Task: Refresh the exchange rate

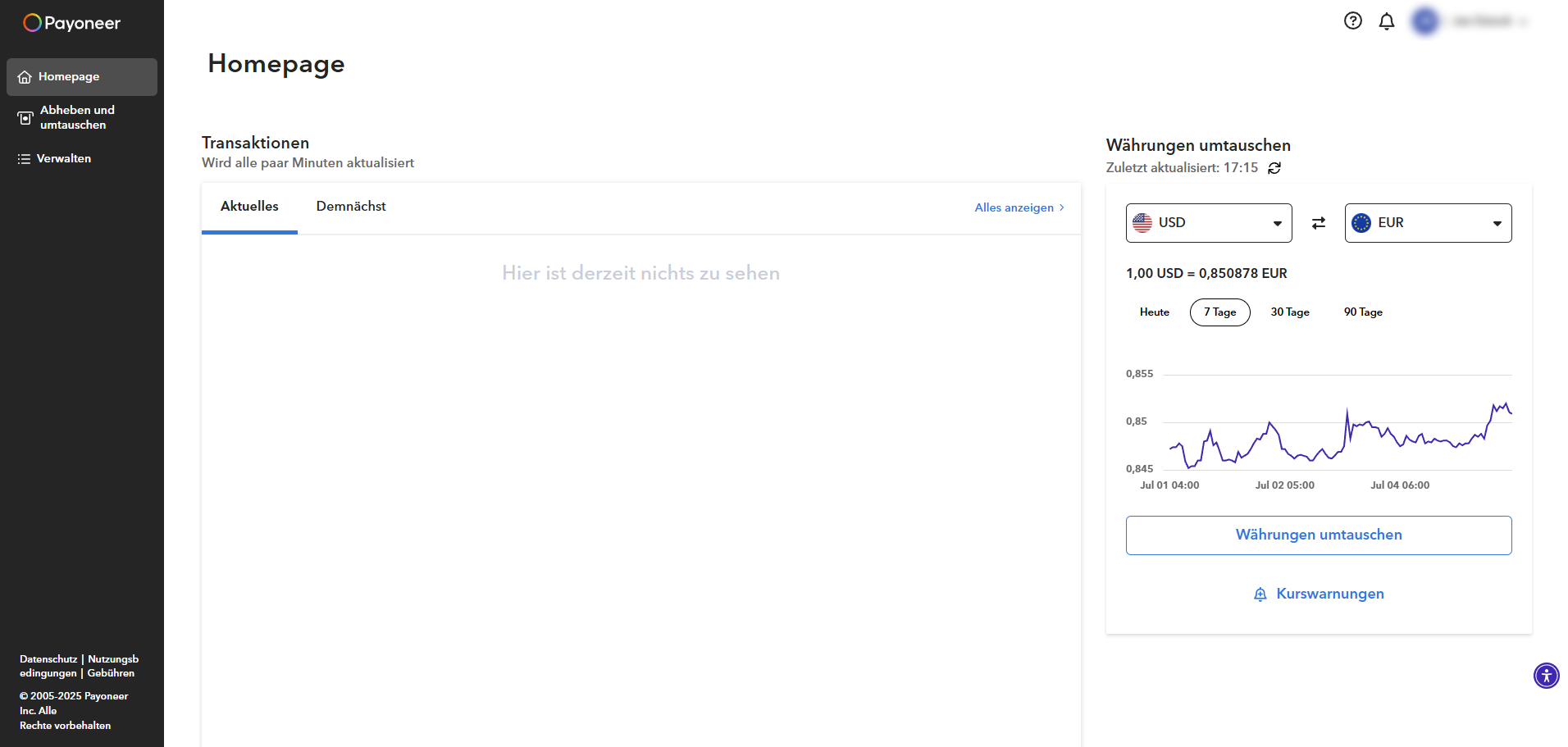Action: [x=1274, y=168]
